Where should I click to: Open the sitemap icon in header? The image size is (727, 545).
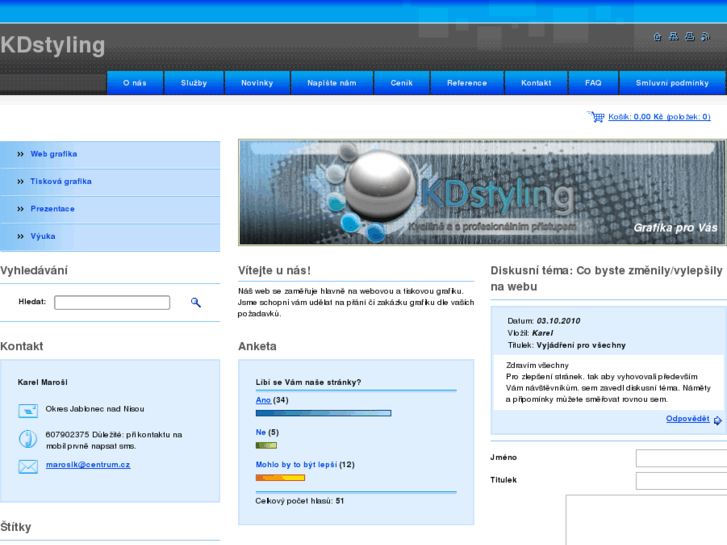(x=673, y=37)
